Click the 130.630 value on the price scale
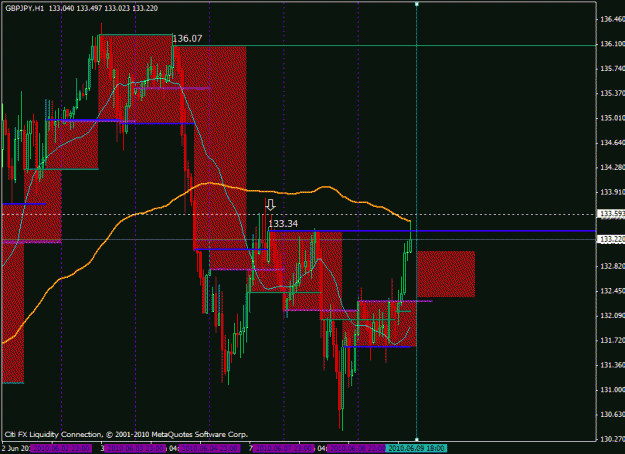This screenshot has width=625, height=454. click(x=613, y=415)
